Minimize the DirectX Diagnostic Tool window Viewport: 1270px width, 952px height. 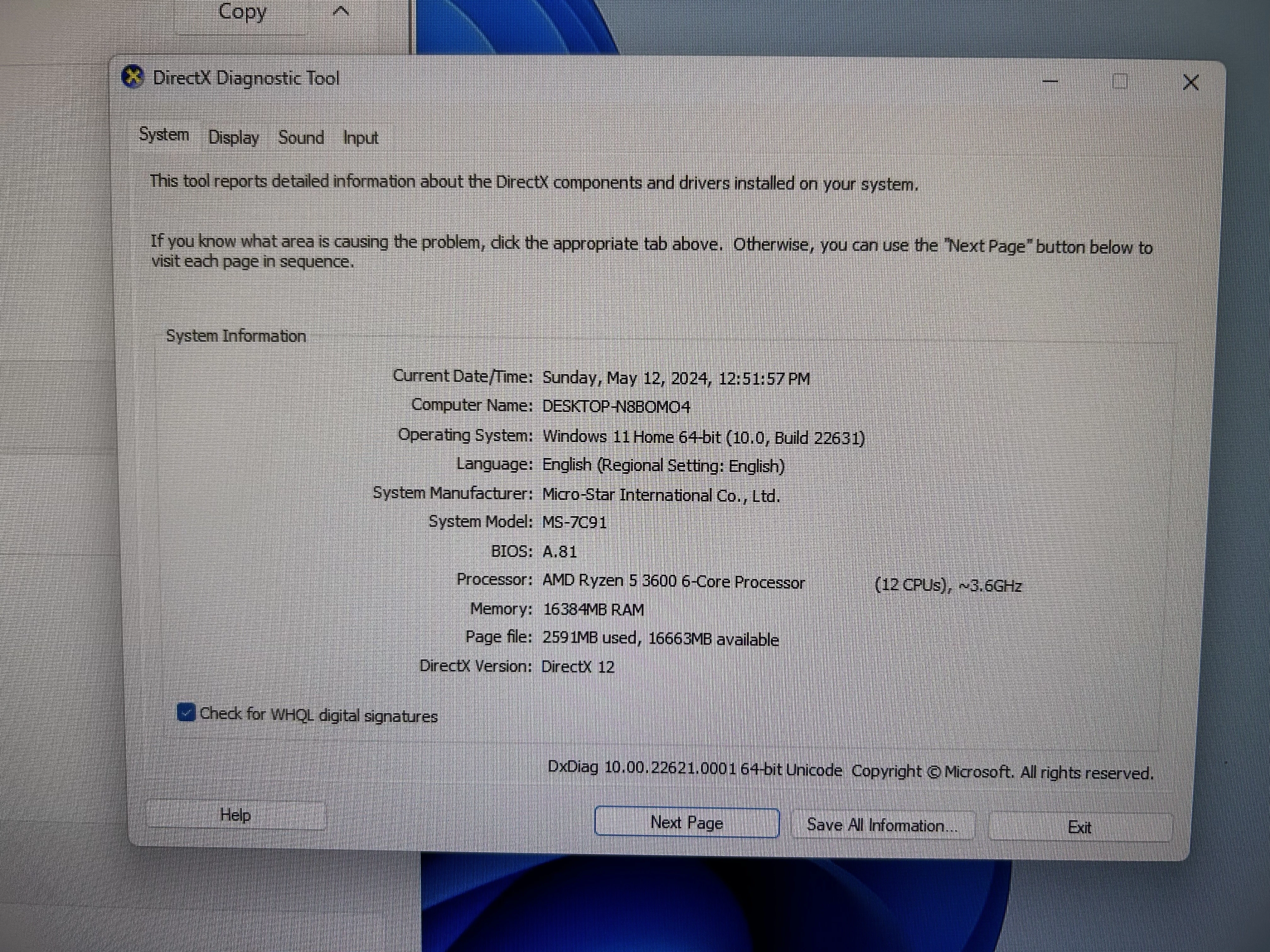(1050, 81)
